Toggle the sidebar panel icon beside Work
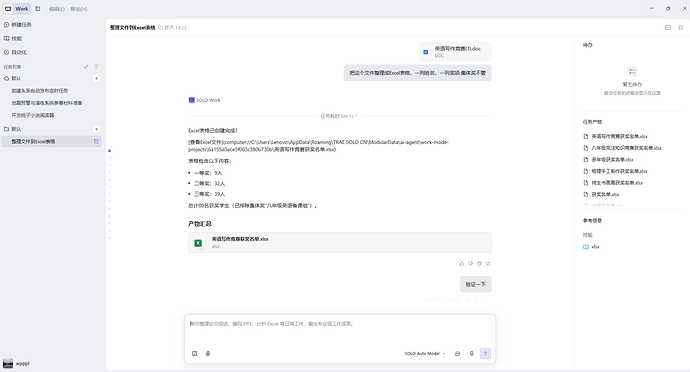This screenshot has height=372, width=690. tap(38, 8)
